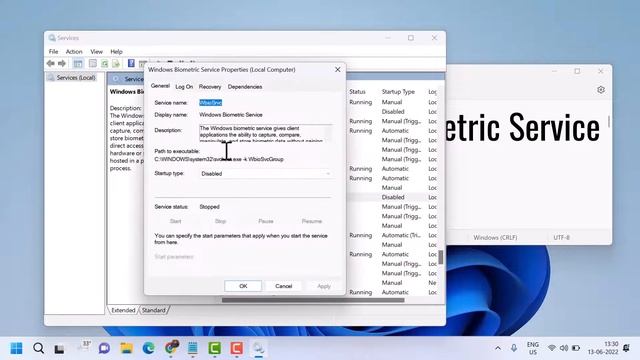640x360 pixels.
Task: Click the Start parameters field
Action: point(266,257)
